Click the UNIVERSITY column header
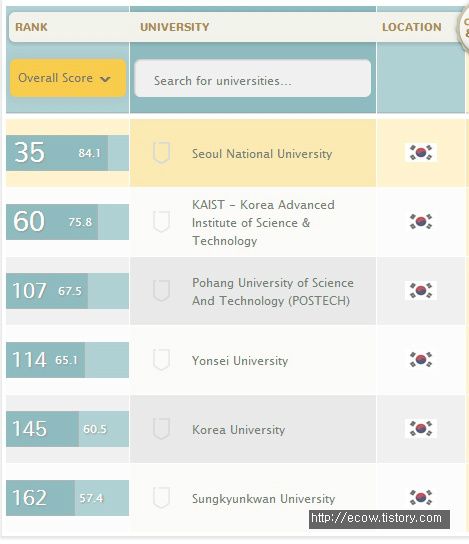The image size is (469, 544). coord(174,27)
